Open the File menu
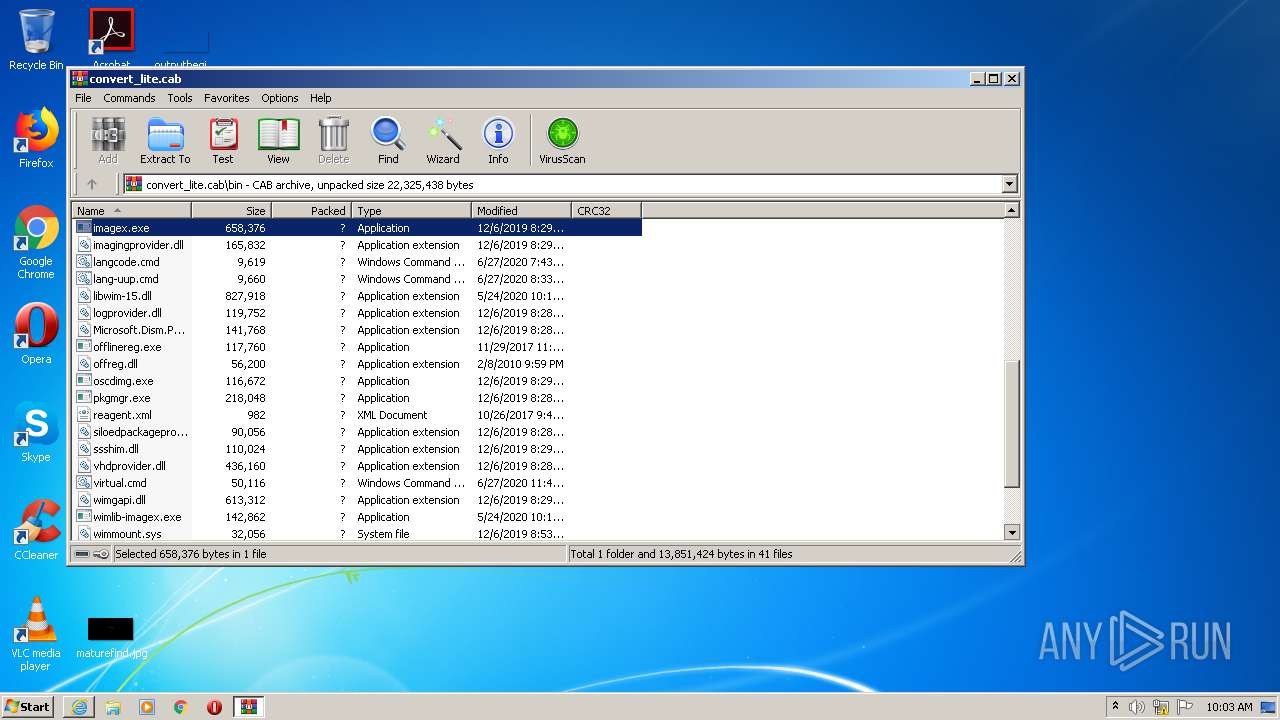 [83, 98]
